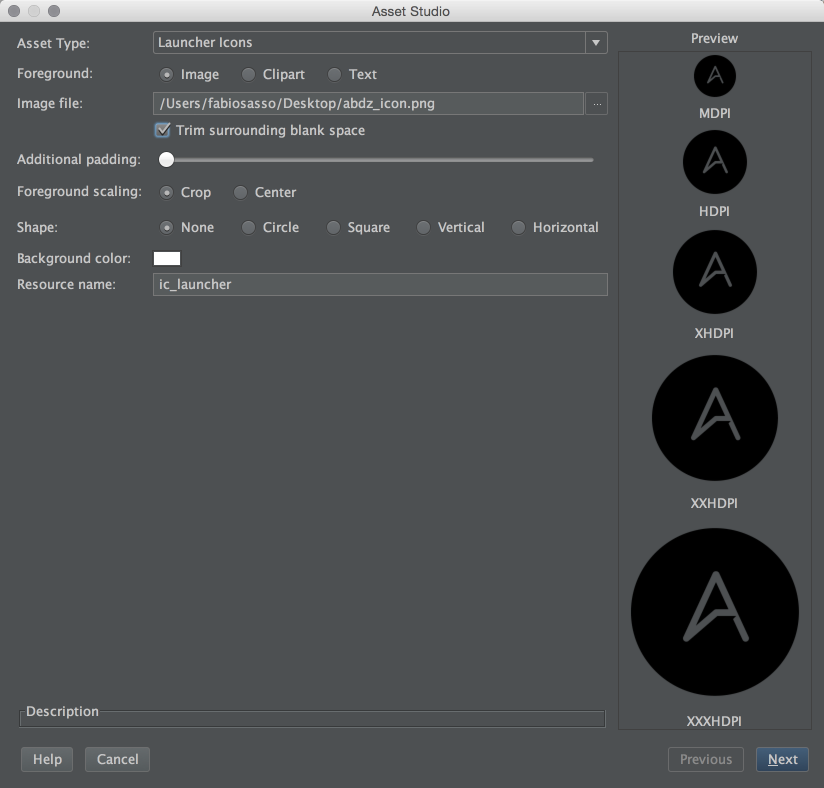The image size is (824, 788).
Task: Click the Help button
Action: [x=47, y=760]
